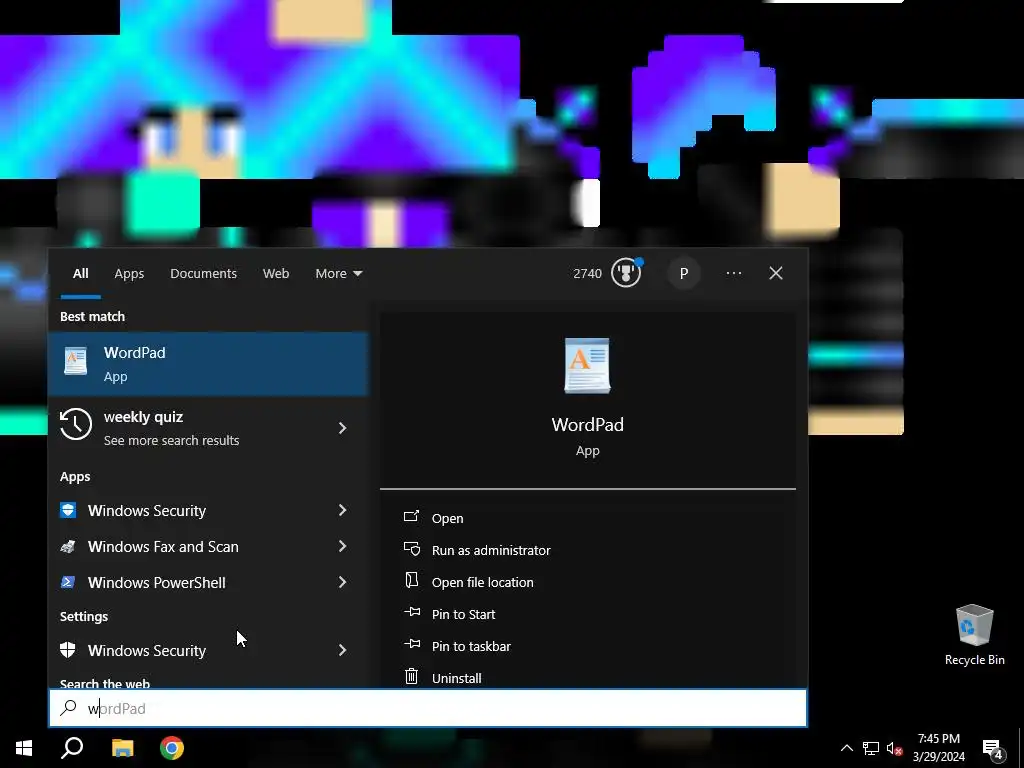1024x768 pixels.
Task: Click the Pin to taskbar pin icon
Action: pyautogui.click(x=411, y=644)
